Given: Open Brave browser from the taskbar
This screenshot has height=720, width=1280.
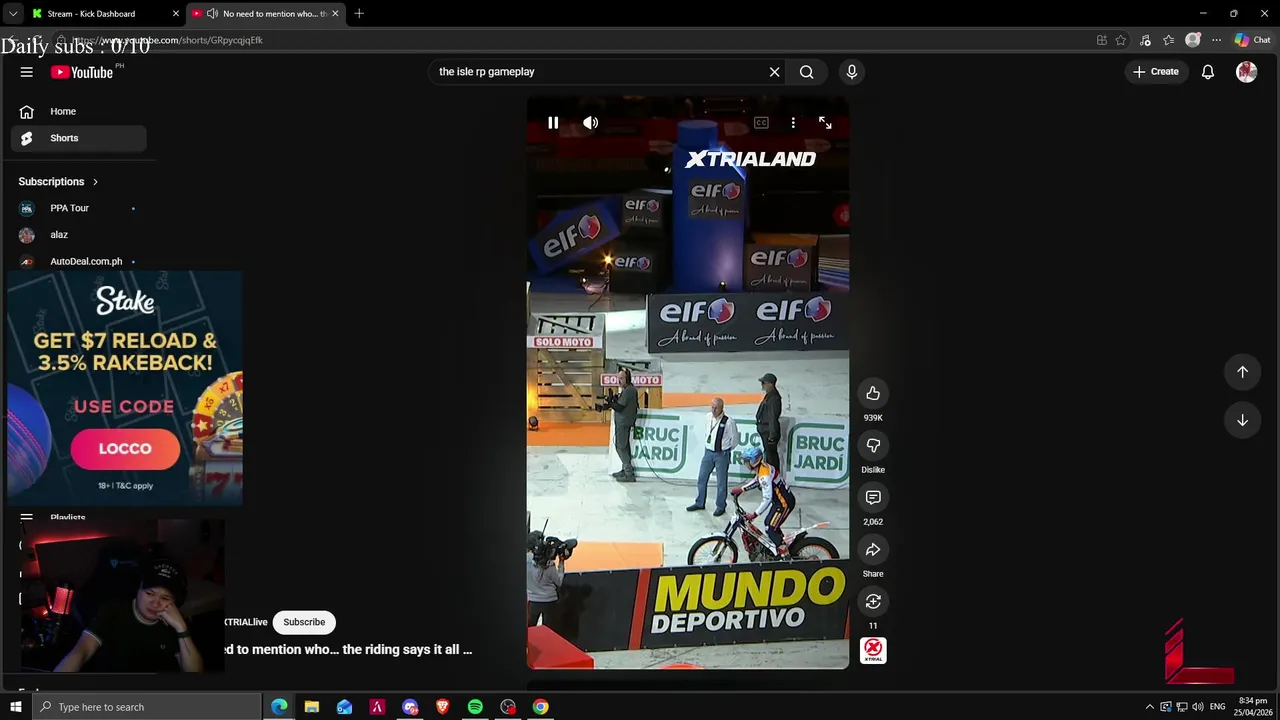Looking at the screenshot, I should pos(442,707).
